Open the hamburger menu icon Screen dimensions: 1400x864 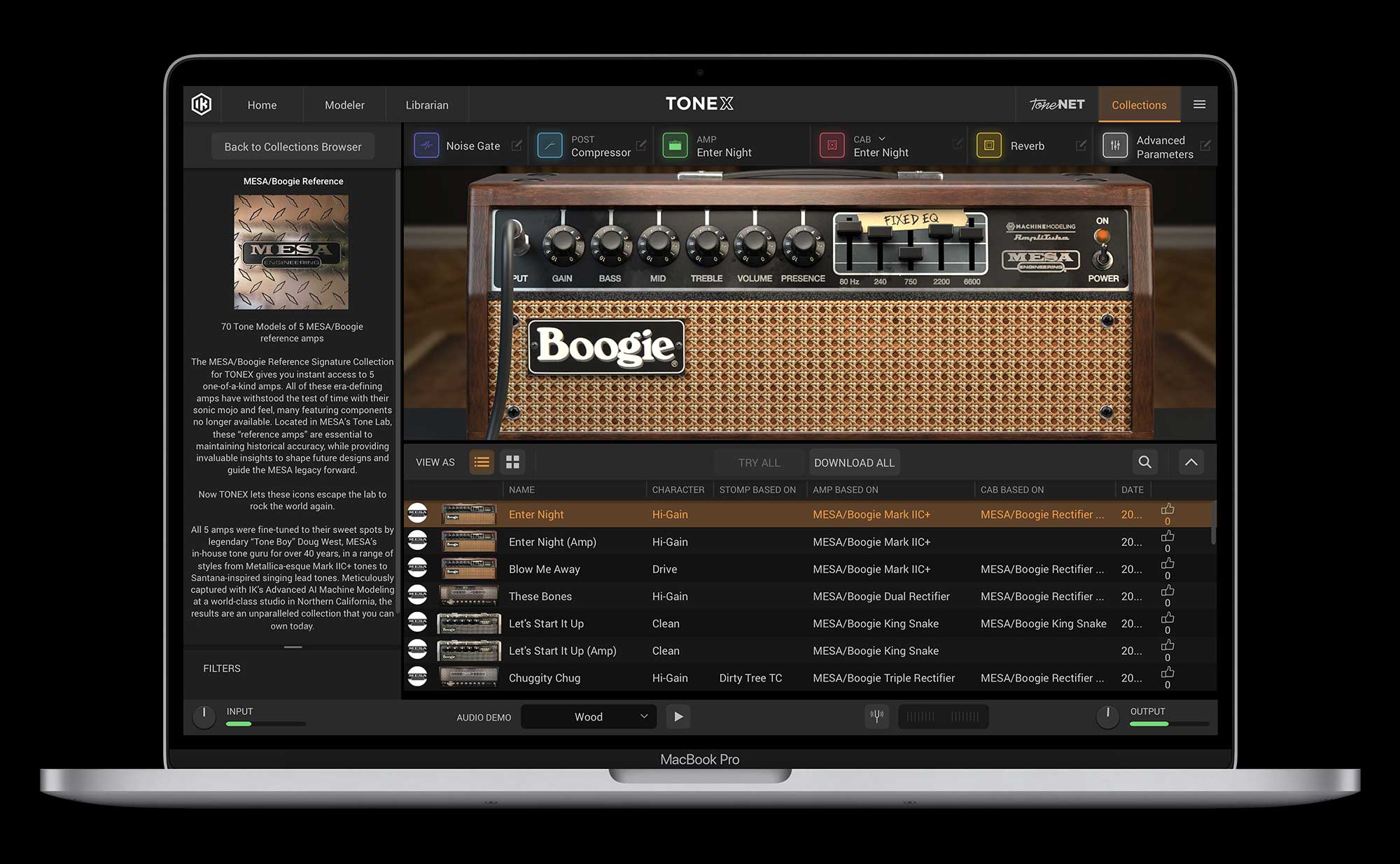click(x=1199, y=104)
